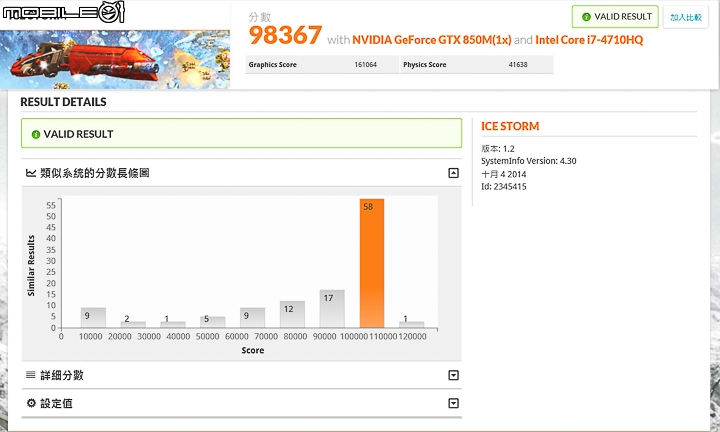Open the NVIDIA GeForce GTX 850M(1x) link

coord(432,40)
